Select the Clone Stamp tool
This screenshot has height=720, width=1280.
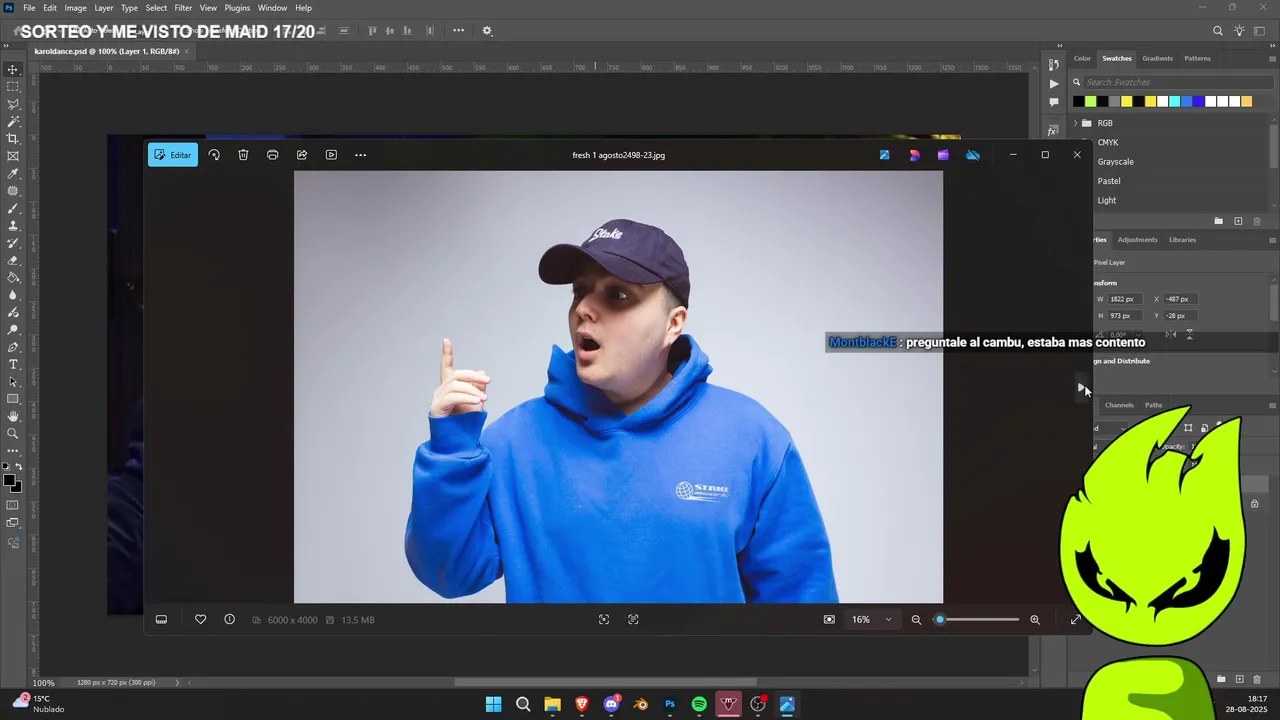pyautogui.click(x=13, y=226)
